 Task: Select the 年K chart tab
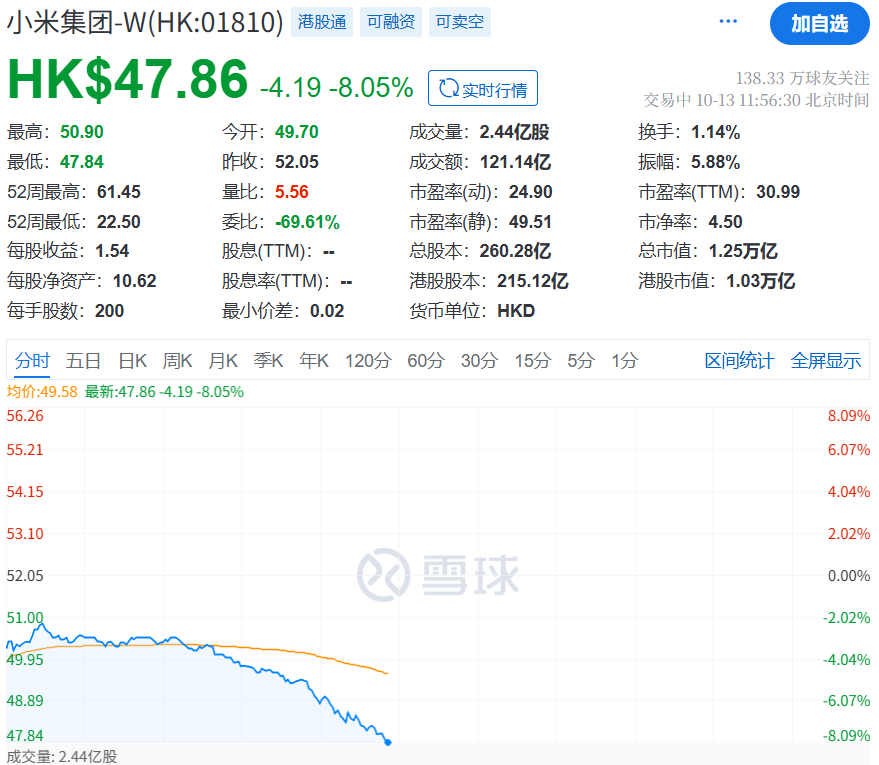[x=314, y=361]
